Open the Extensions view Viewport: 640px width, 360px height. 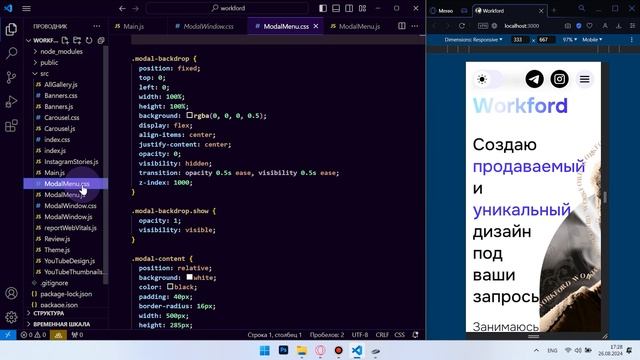coord(11,125)
